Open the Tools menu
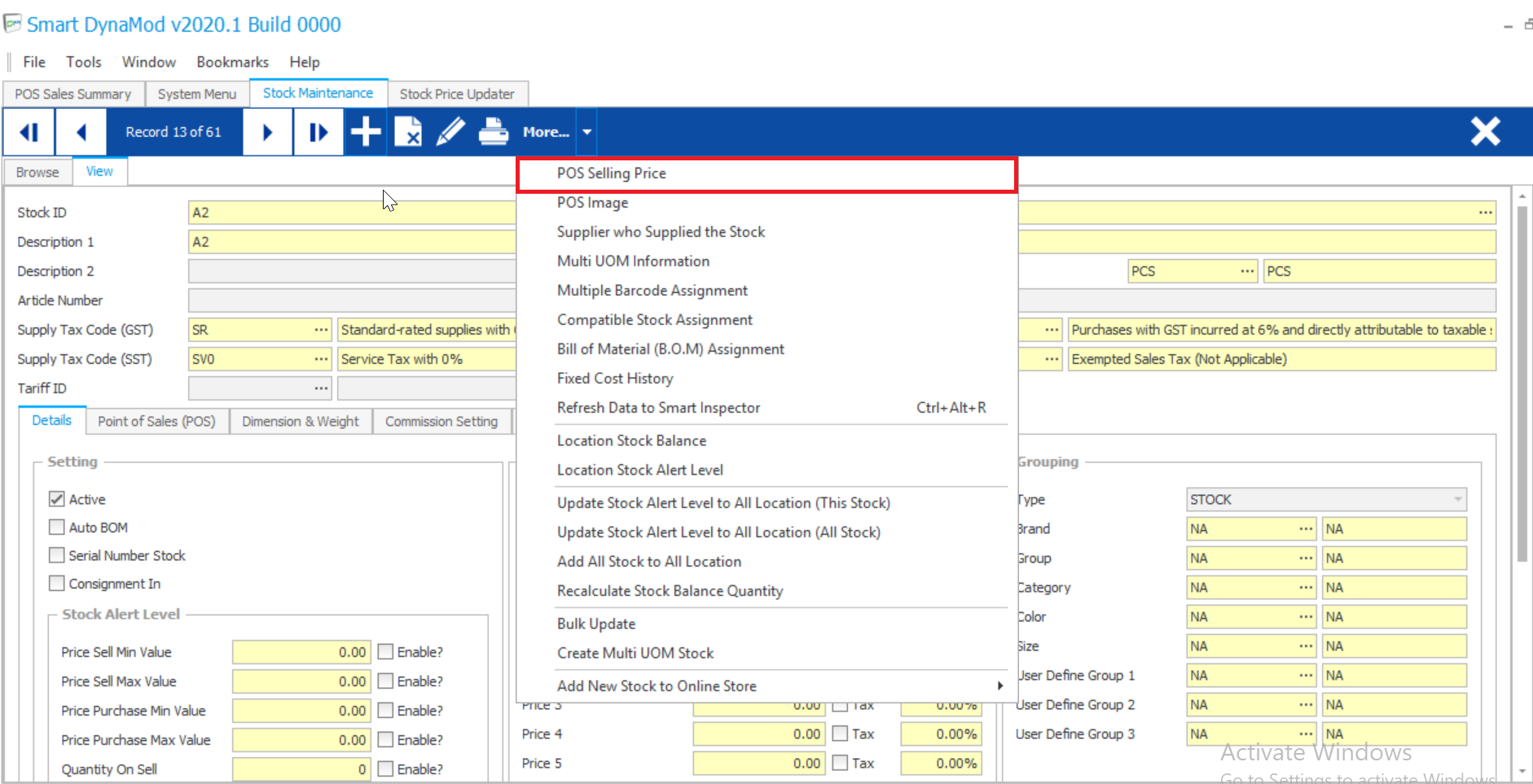 84,62
